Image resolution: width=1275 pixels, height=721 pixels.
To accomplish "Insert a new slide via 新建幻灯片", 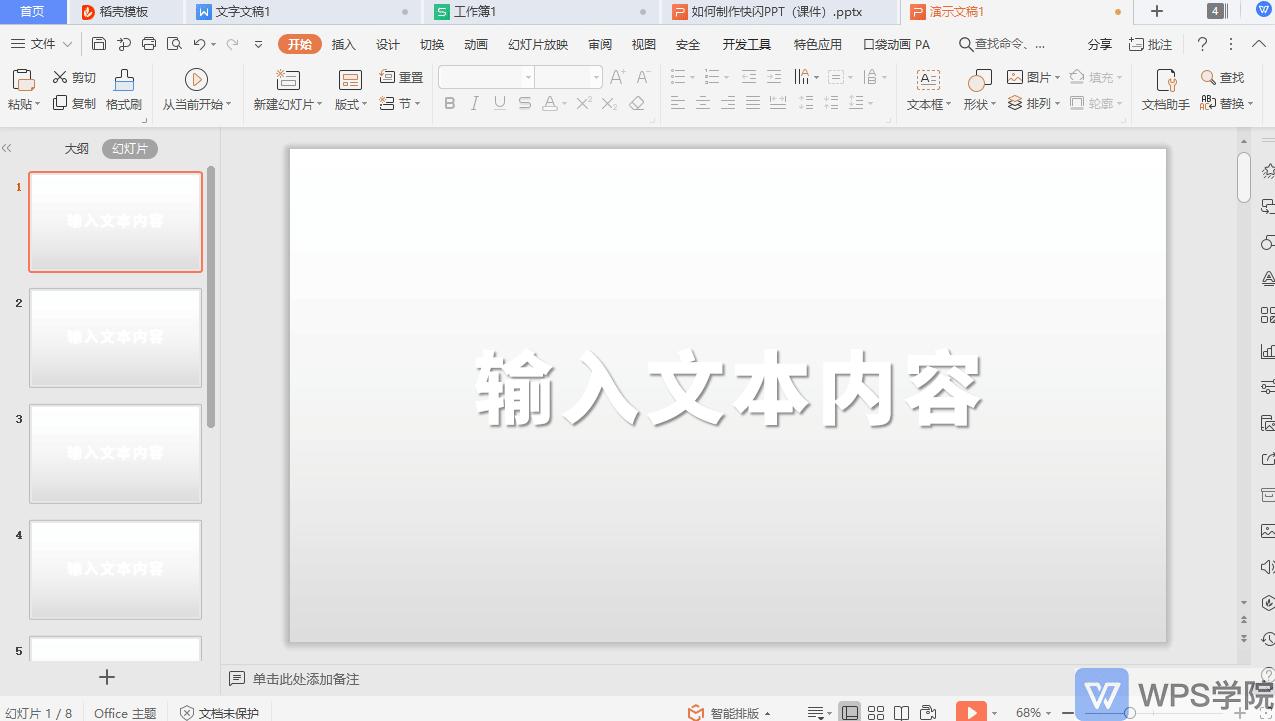I will click(x=283, y=90).
